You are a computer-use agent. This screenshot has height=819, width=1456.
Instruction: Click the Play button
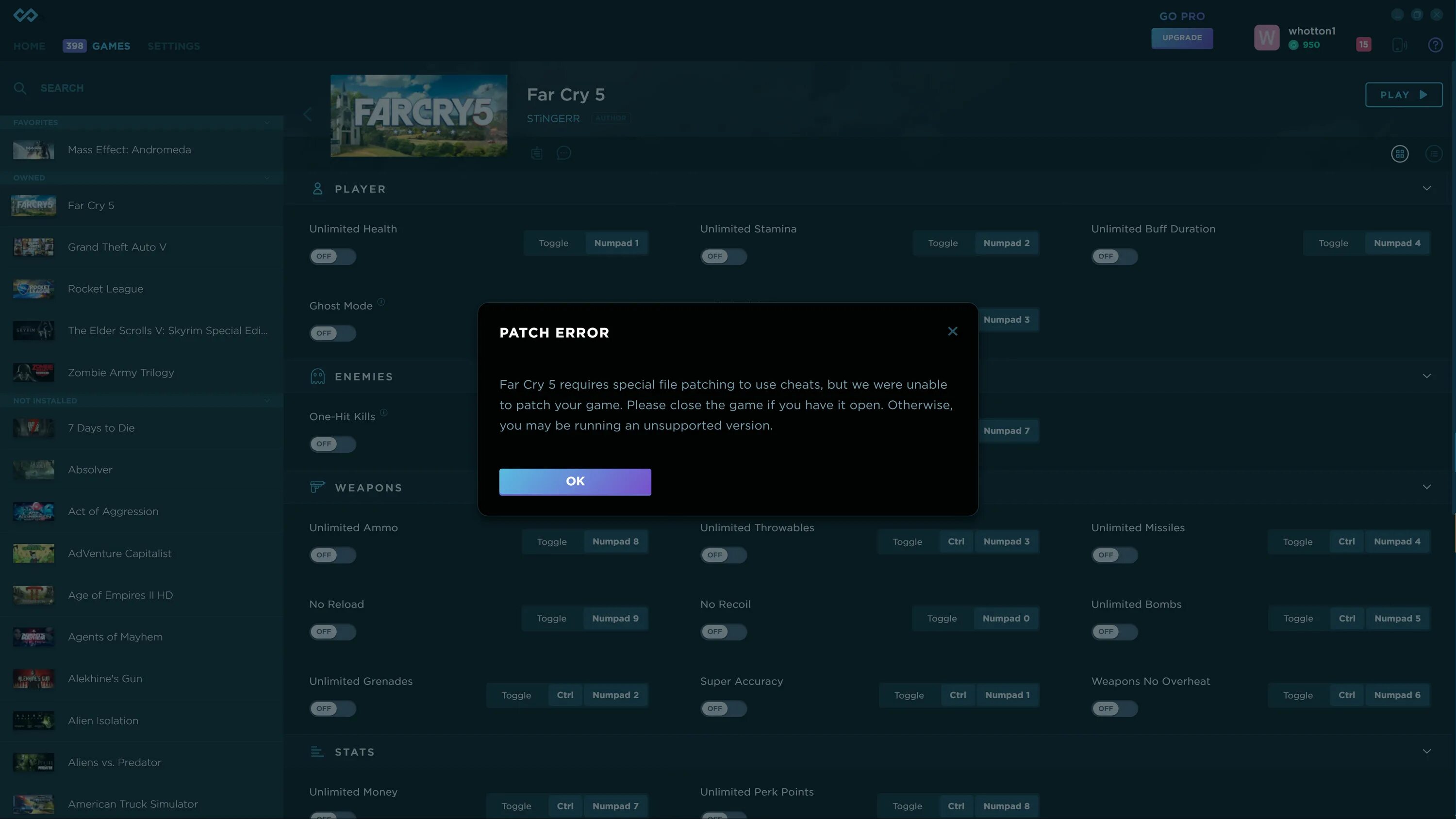pyautogui.click(x=1404, y=95)
